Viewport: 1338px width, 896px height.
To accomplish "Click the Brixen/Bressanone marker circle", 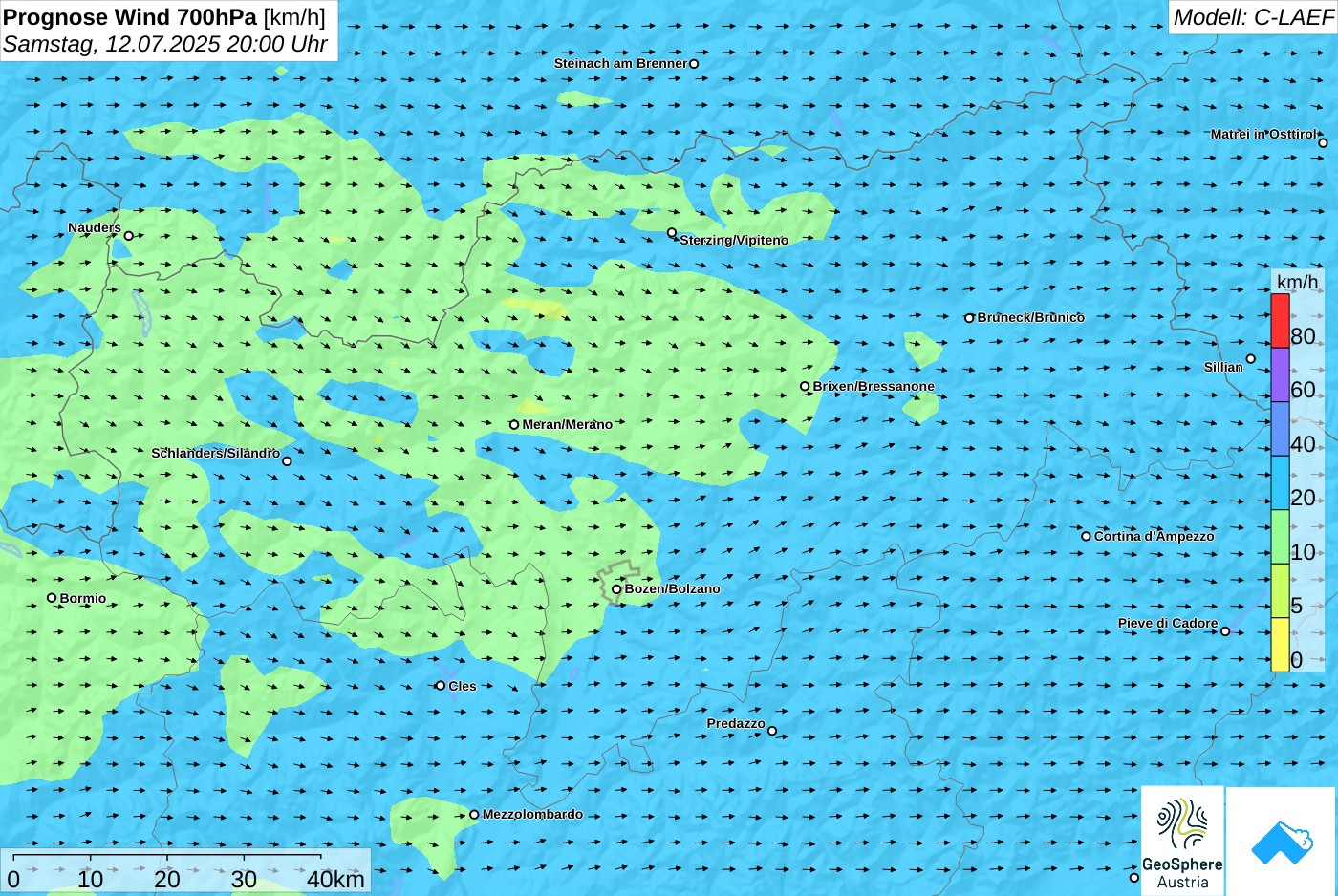I will (805, 387).
